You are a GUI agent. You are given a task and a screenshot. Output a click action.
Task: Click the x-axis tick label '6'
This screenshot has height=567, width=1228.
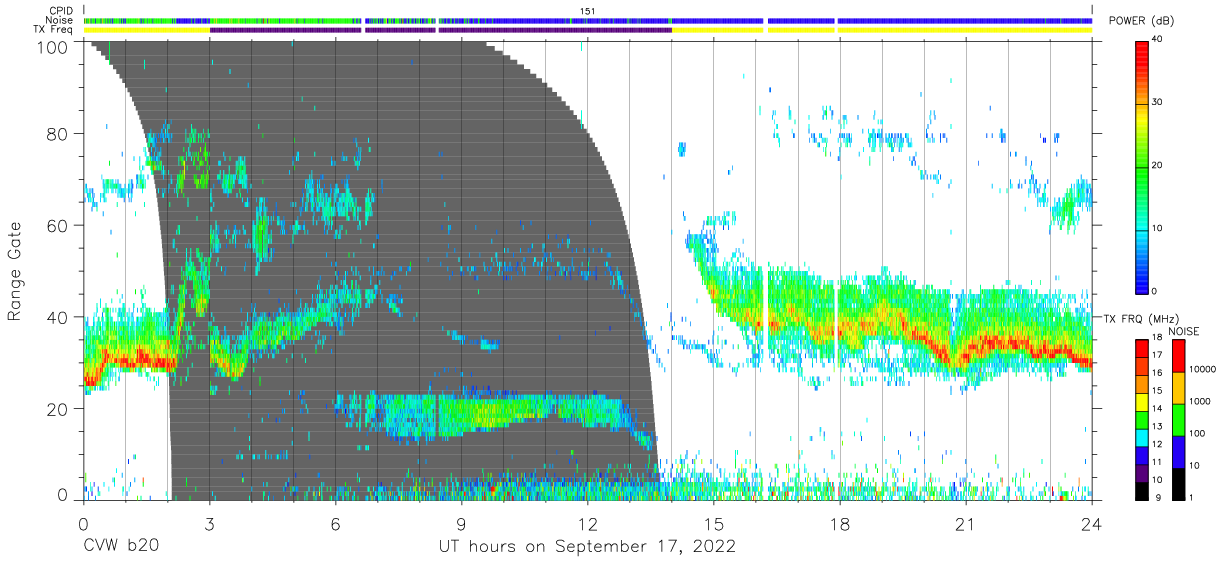[335, 523]
